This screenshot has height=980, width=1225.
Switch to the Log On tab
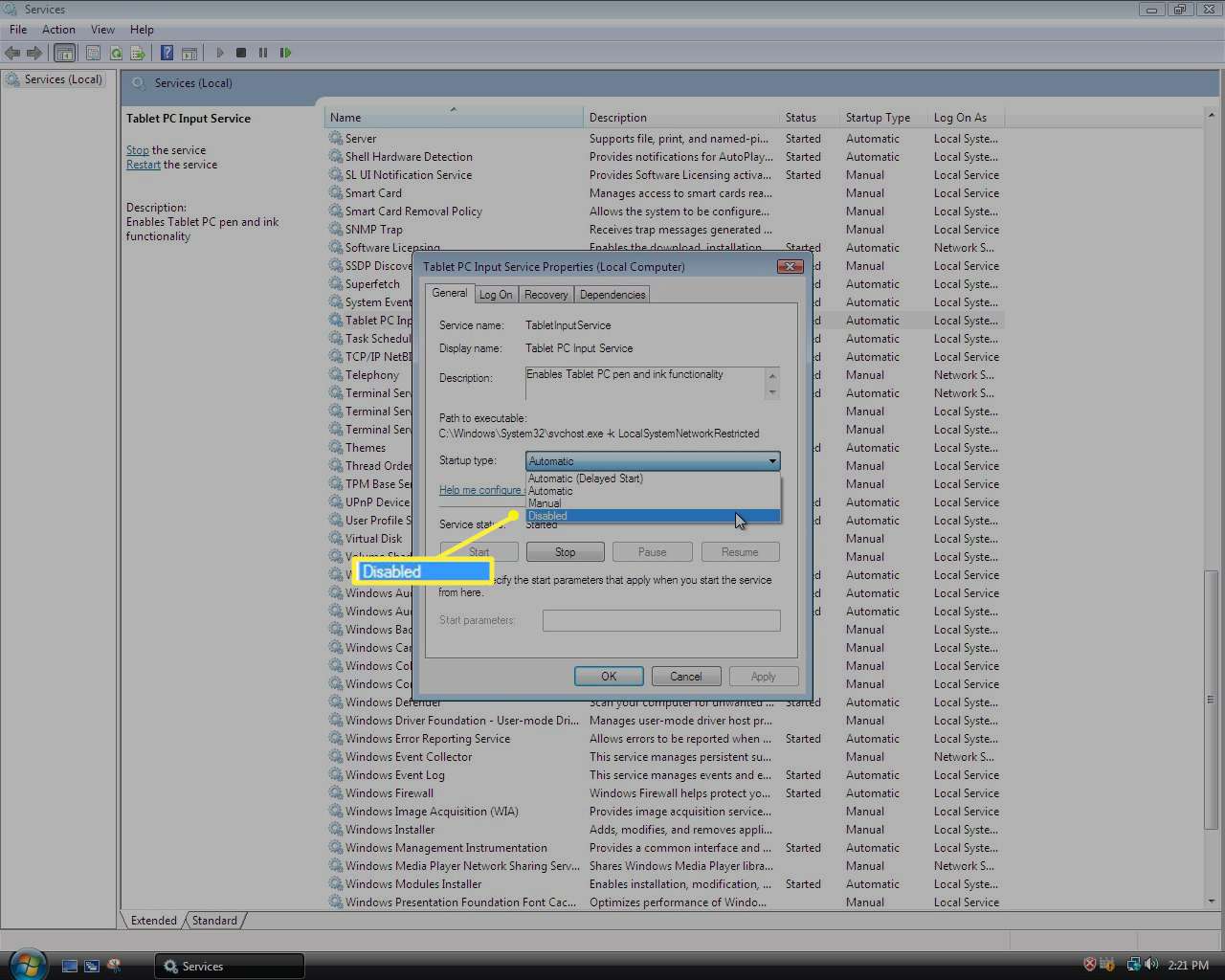pos(496,295)
